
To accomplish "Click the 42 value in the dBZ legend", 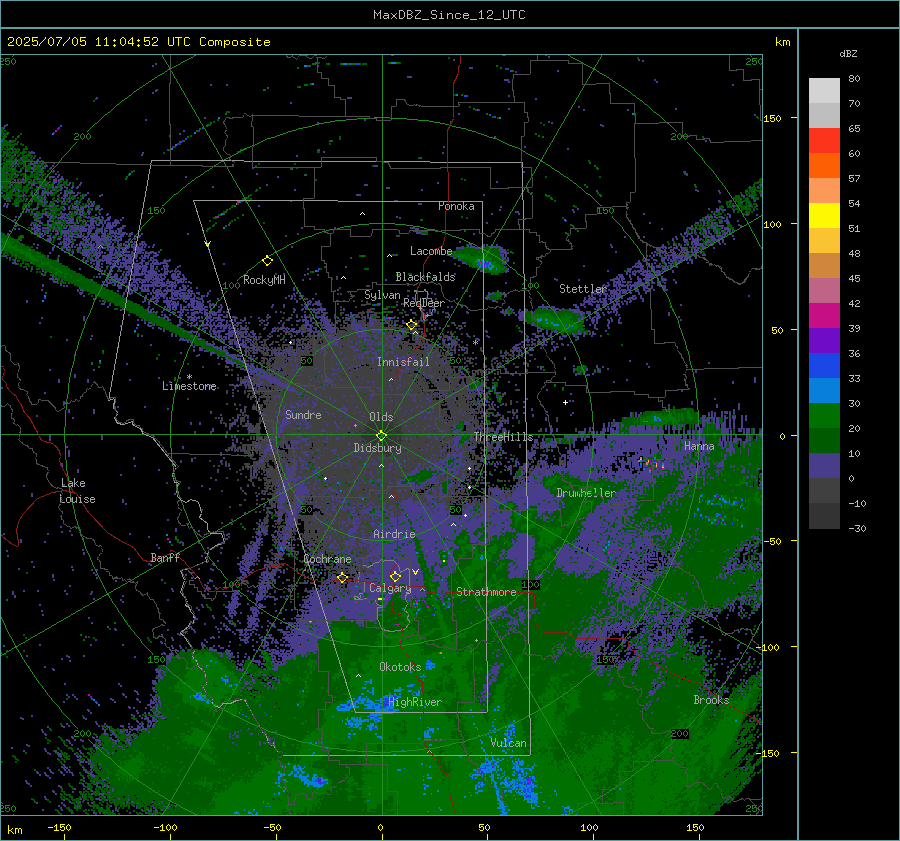I will (x=854, y=304).
